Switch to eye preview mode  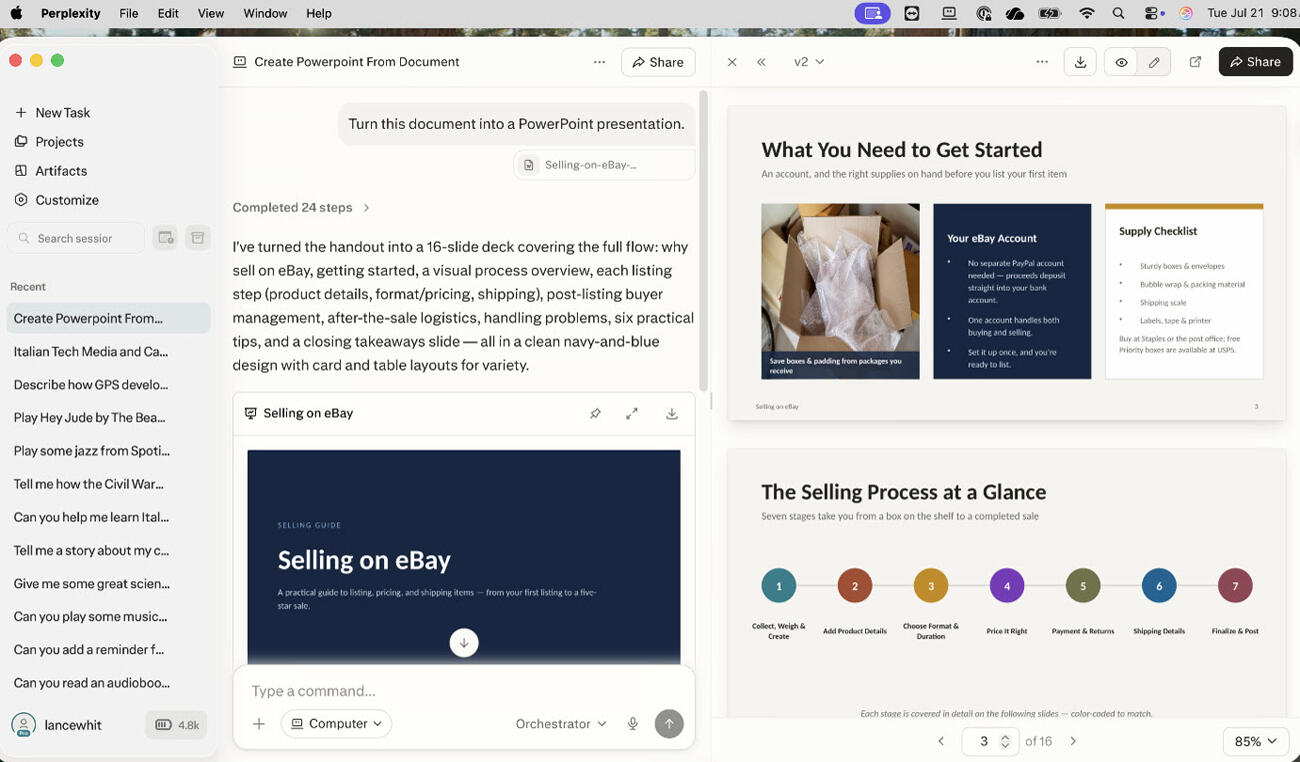[x=1121, y=62]
